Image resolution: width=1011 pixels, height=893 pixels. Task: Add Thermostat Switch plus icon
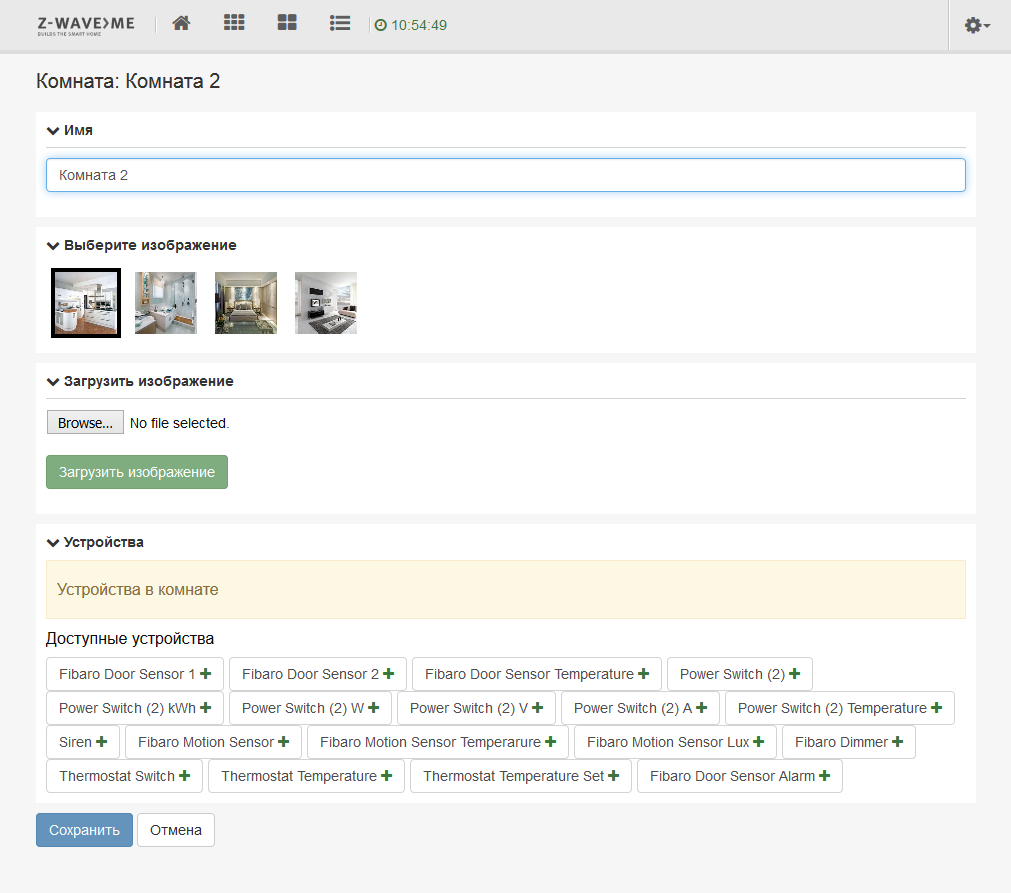click(184, 776)
